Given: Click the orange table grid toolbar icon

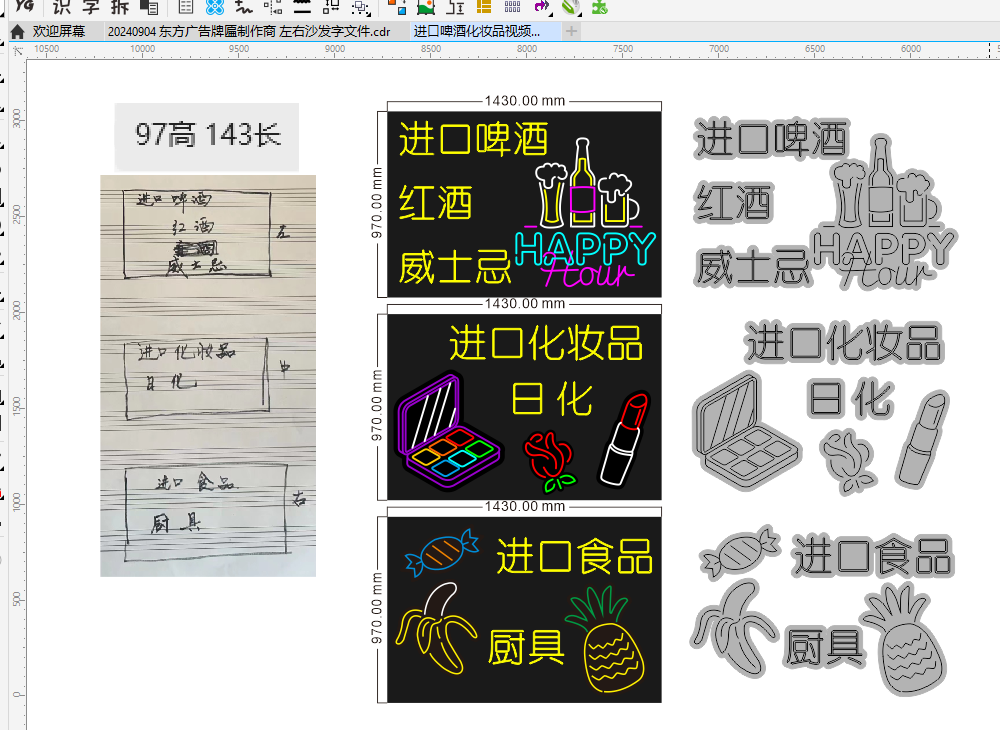Looking at the screenshot, I should [x=484, y=7].
